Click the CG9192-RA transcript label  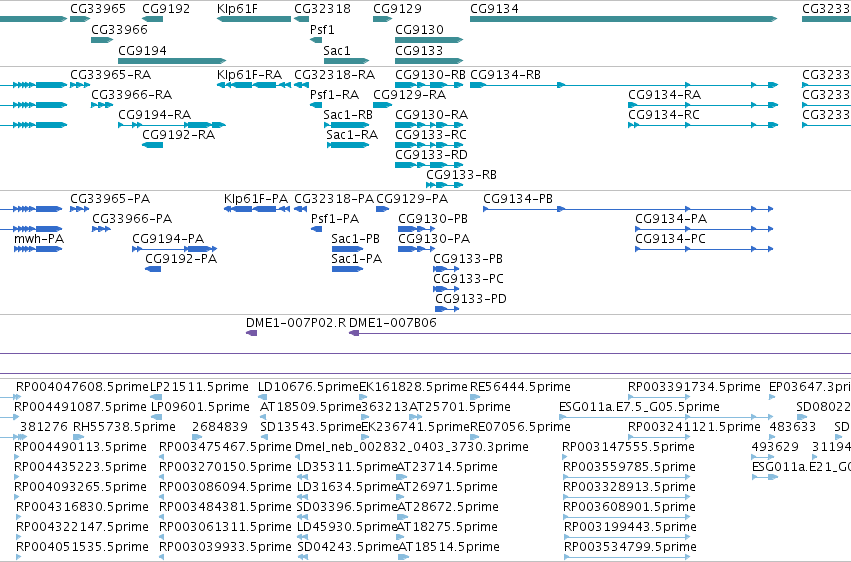(179, 135)
